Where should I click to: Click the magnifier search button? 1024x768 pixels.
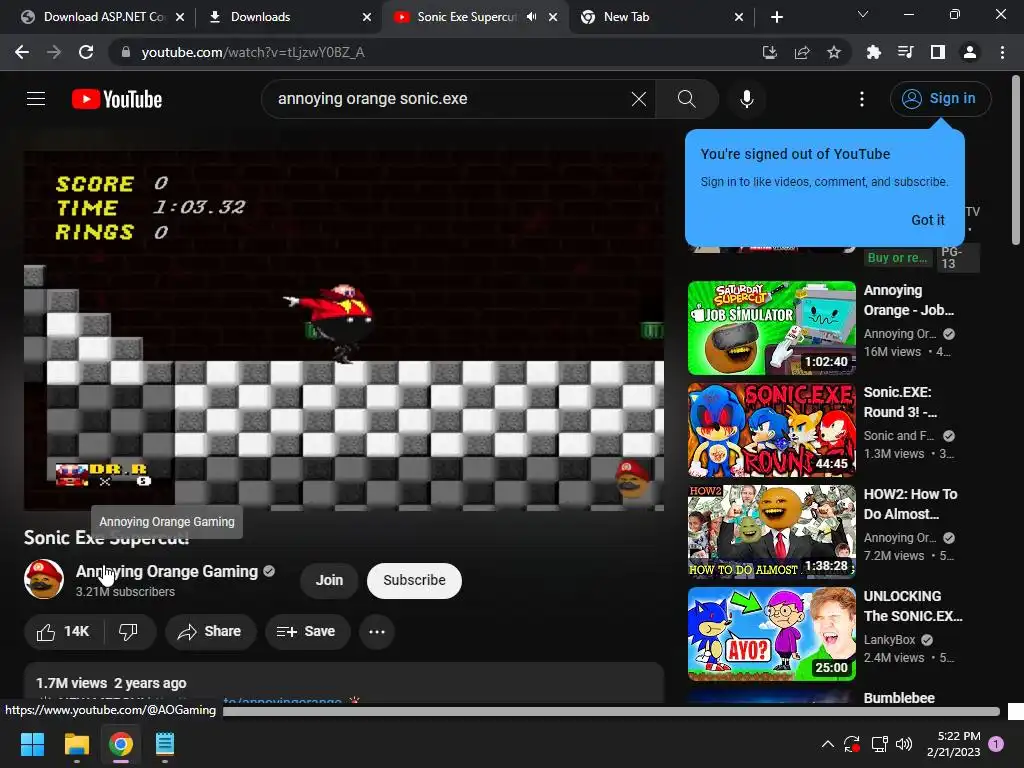686,99
